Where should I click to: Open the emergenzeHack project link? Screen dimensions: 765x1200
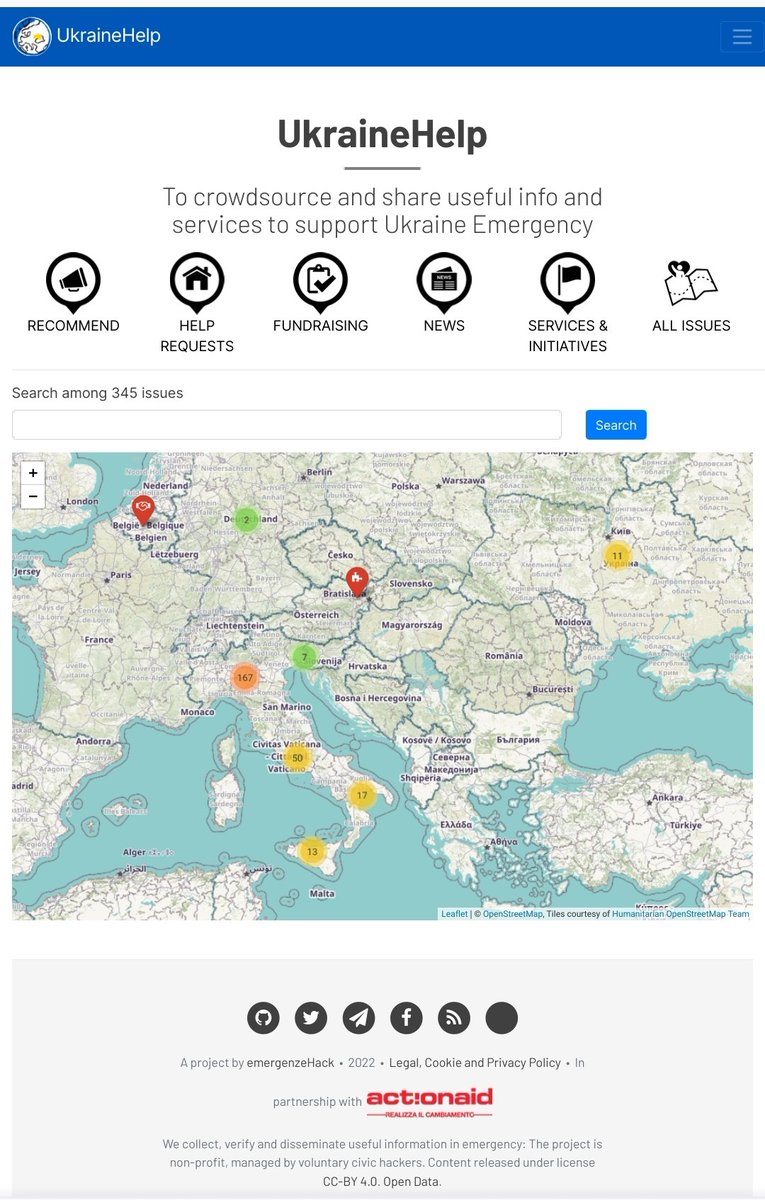(290, 1063)
